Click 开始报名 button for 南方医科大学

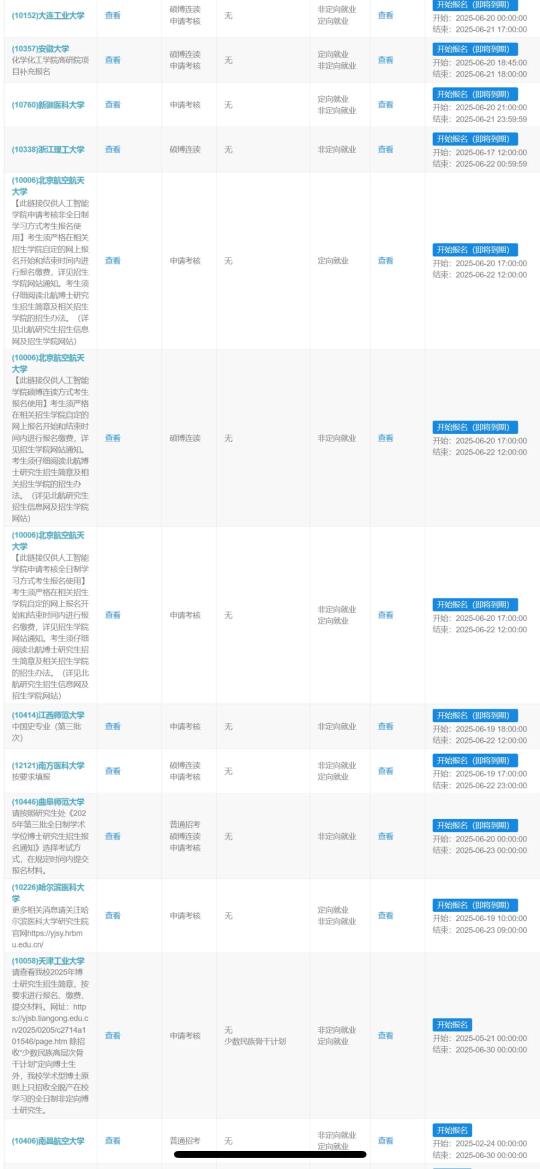coord(475,760)
